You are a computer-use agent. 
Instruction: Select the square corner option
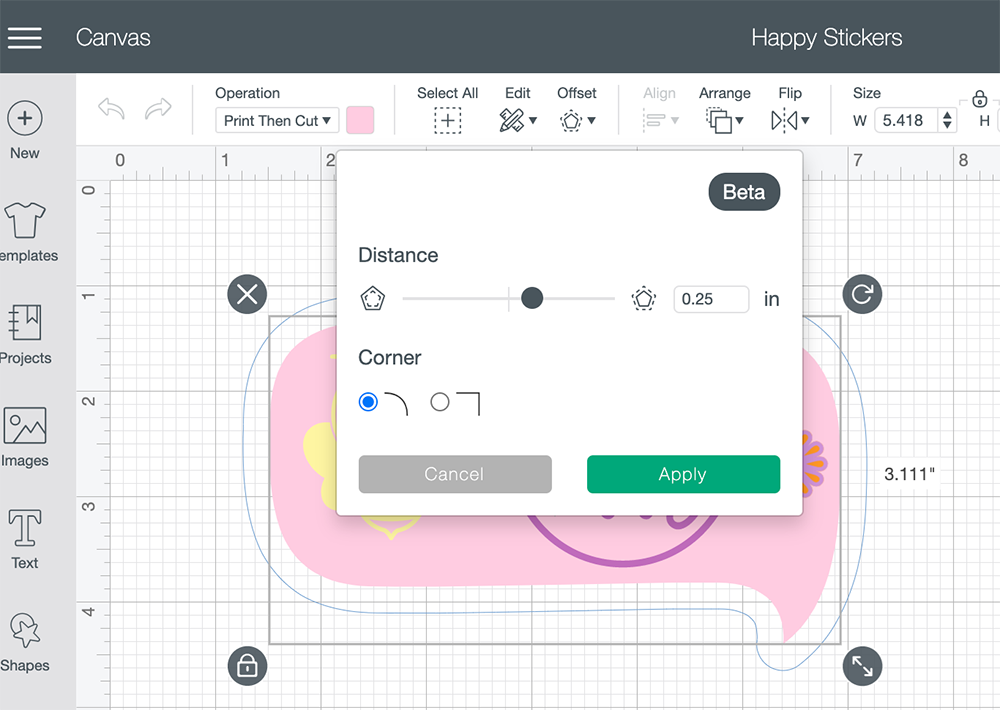(x=439, y=402)
